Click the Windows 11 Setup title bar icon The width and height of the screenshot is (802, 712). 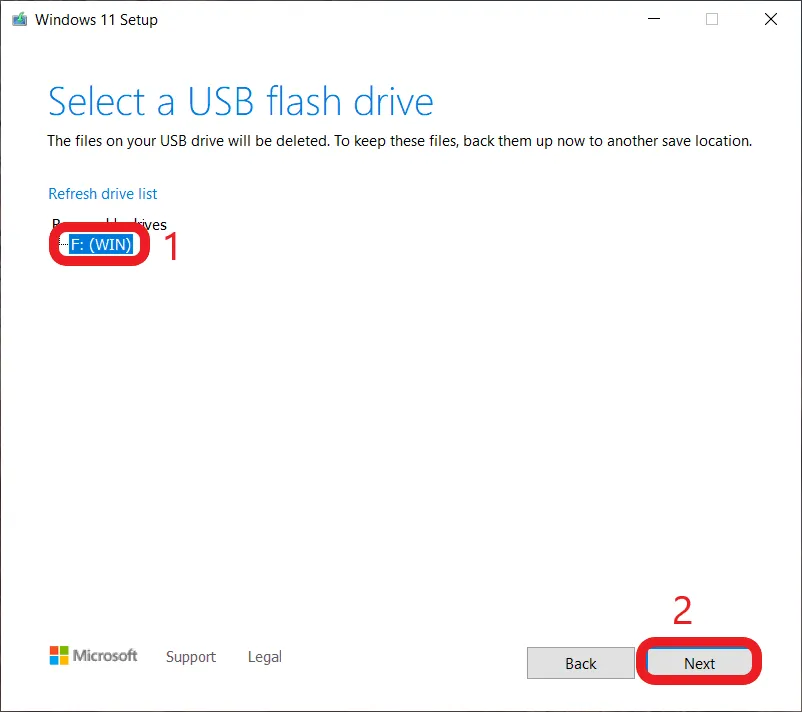19,19
